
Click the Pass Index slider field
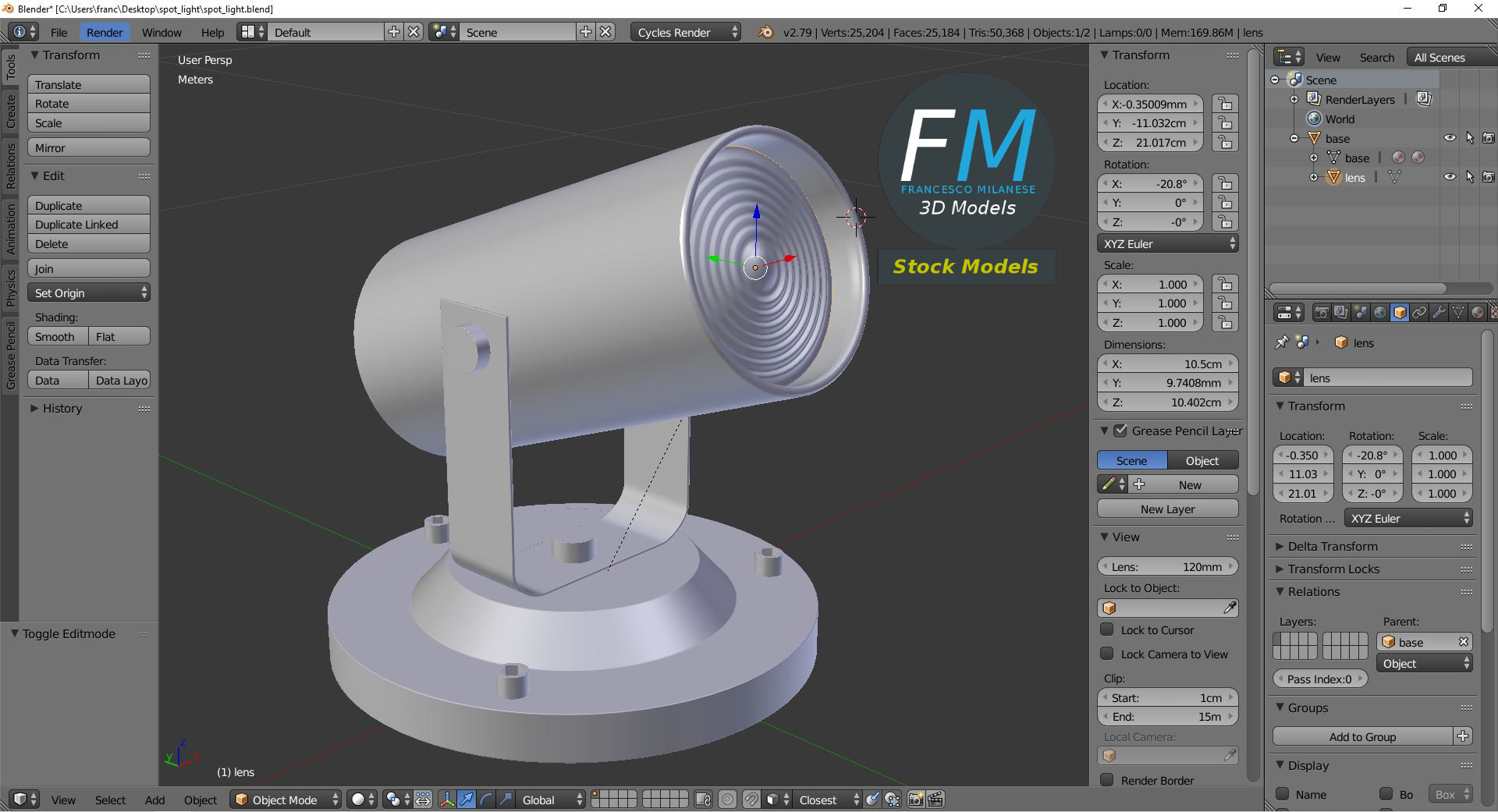[x=1320, y=679]
